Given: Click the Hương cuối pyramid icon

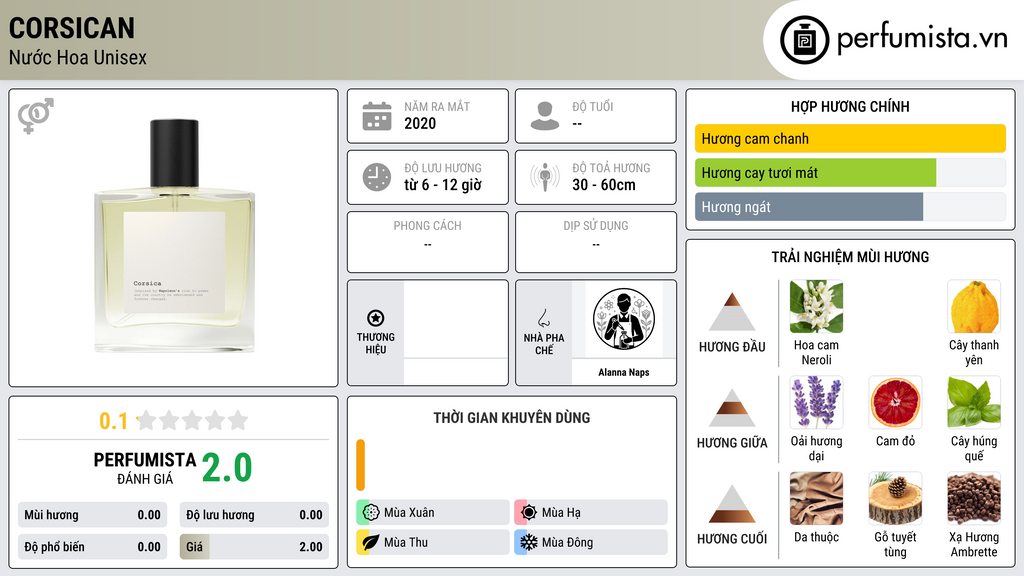Looking at the screenshot, I should coord(732,504).
